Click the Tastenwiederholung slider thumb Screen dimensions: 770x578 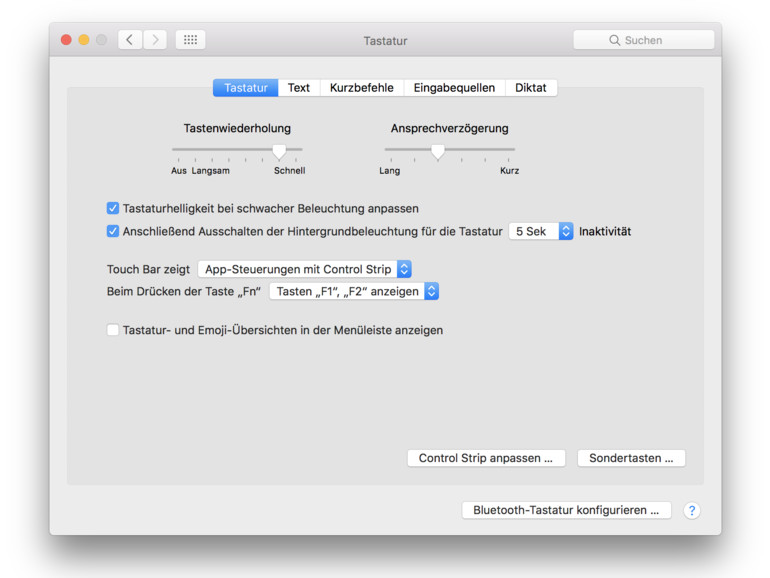click(x=279, y=152)
